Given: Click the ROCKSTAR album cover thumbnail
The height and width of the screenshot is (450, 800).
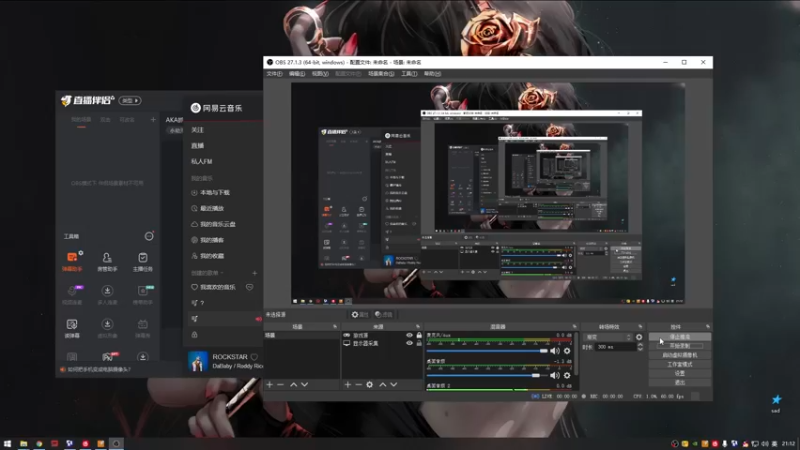Looking at the screenshot, I should click(x=198, y=361).
